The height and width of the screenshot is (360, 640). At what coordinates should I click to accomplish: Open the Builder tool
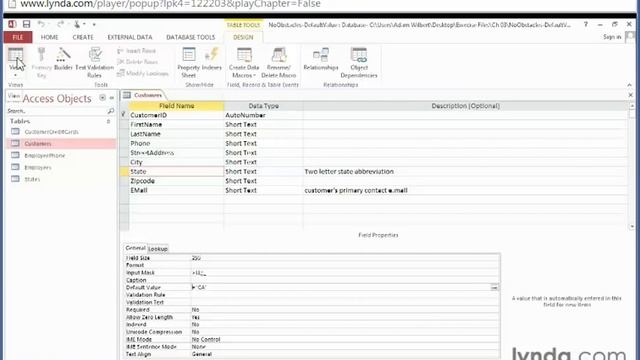[63, 59]
